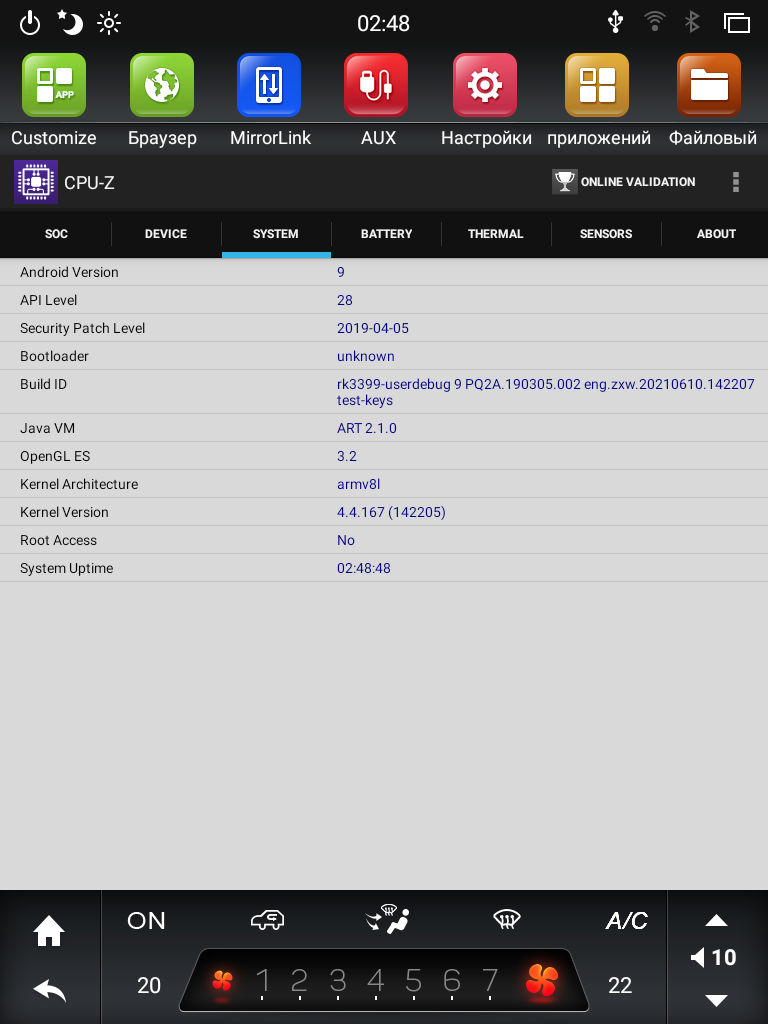Switch to the DEVICE tab
This screenshot has height=1024, width=768.
tap(166, 234)
